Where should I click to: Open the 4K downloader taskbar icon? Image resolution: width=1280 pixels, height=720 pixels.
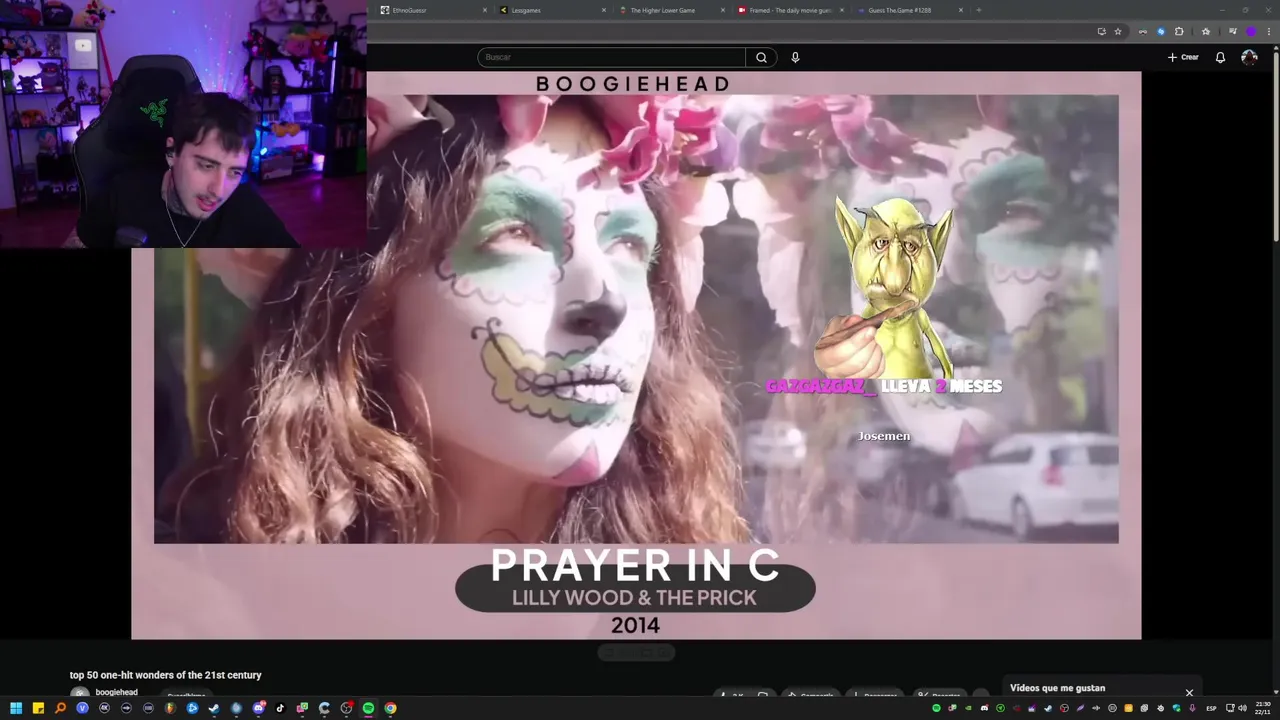[104, 708]
